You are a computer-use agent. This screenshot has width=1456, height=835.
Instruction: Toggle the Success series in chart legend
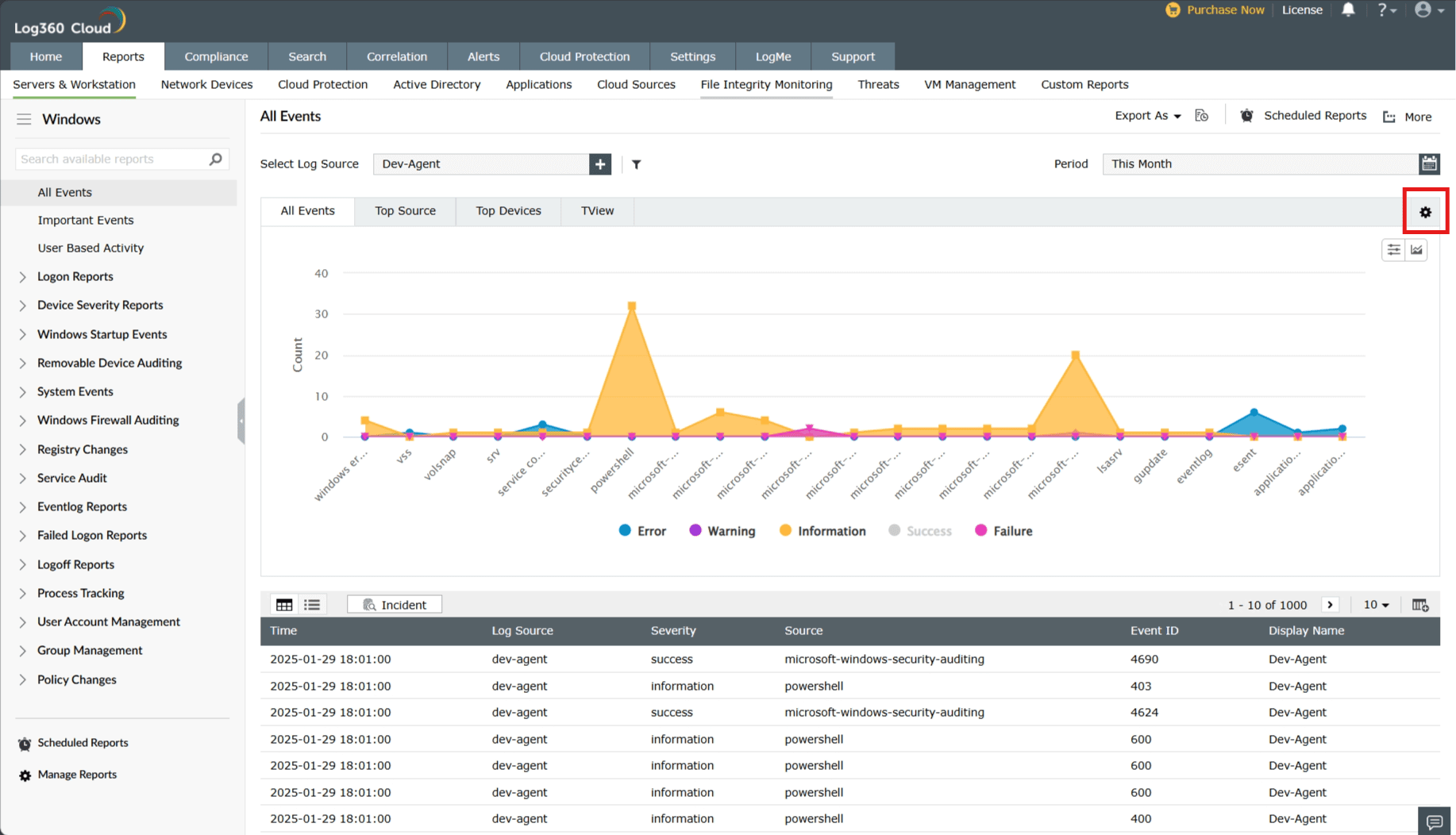click(920, 531)
